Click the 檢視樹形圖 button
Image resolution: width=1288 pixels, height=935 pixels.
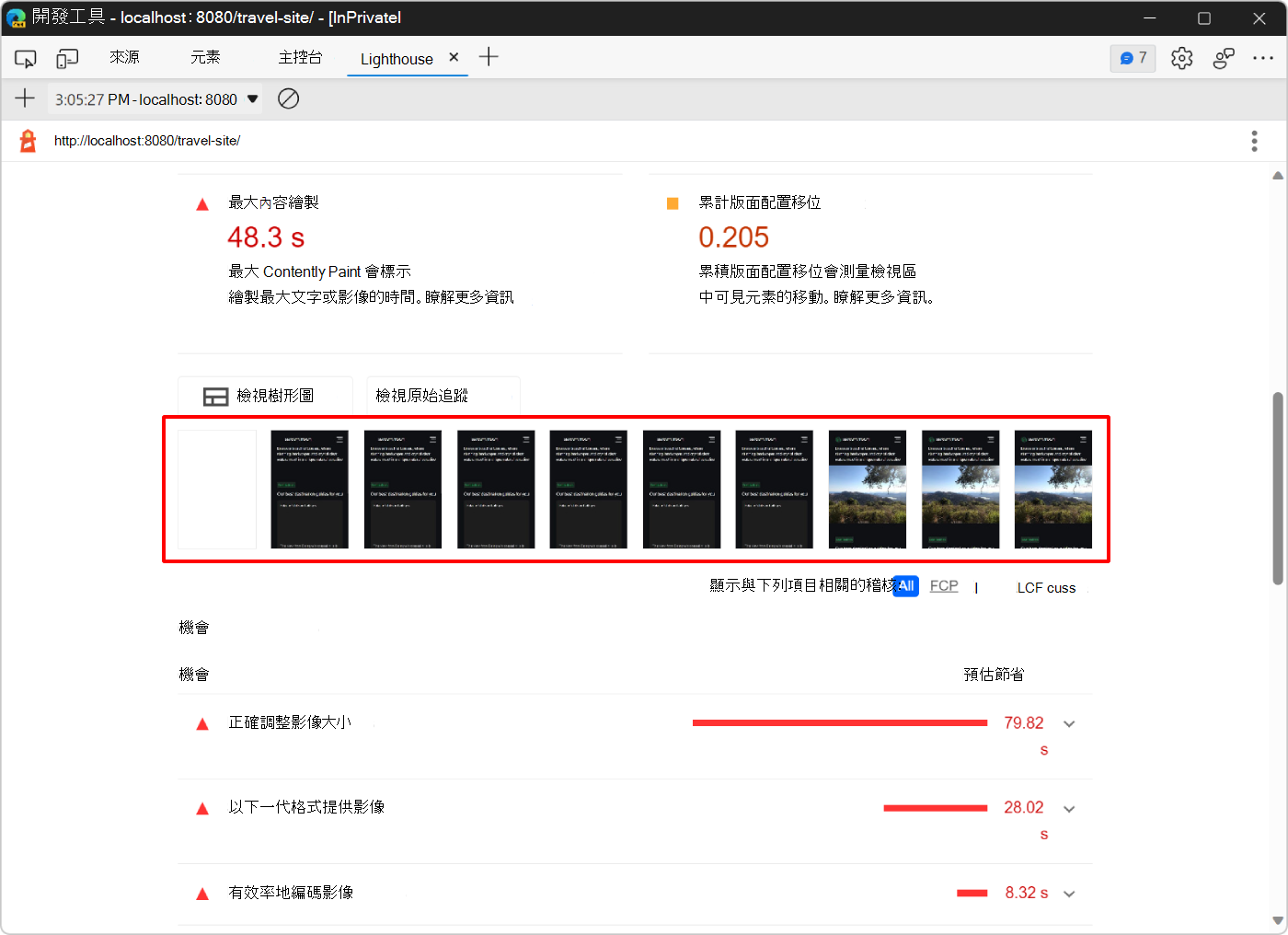(x=265, y=396)
